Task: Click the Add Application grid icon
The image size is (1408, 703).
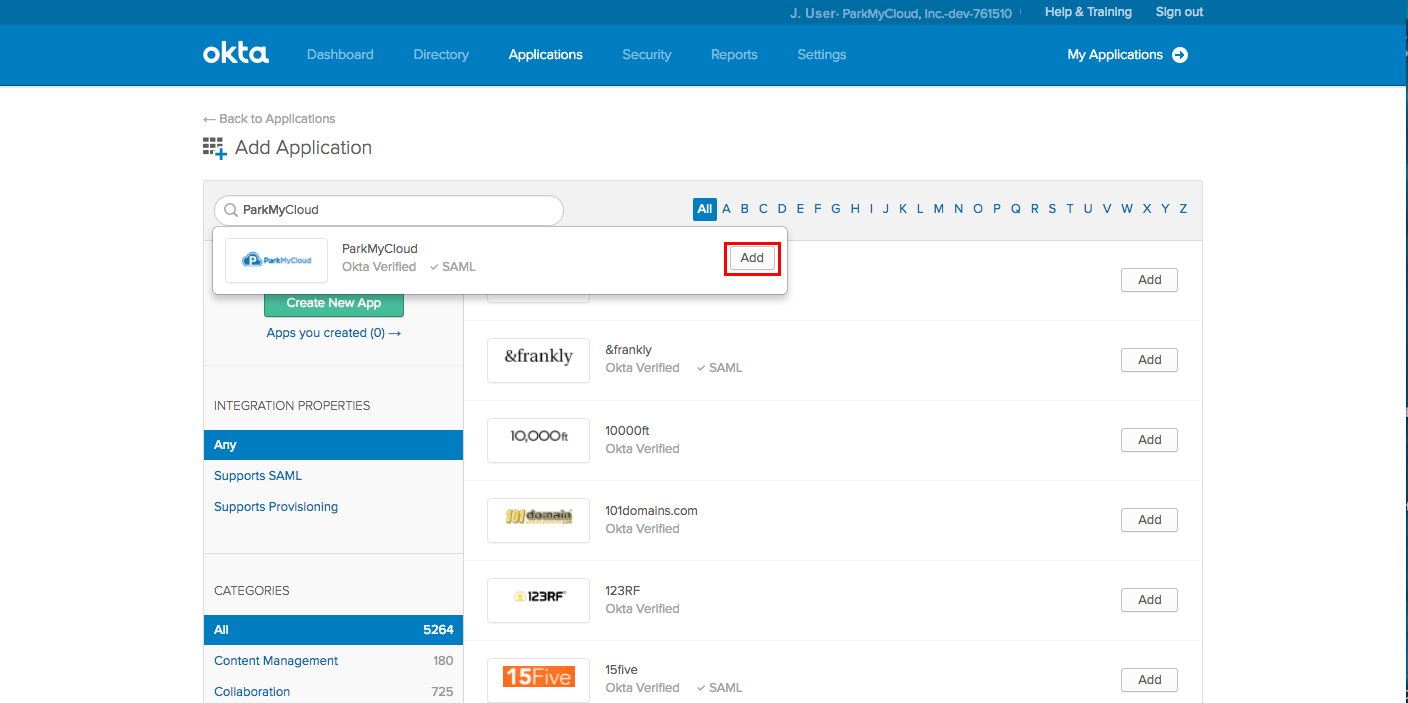Action: pyautogui.click(x=214, y=148)
